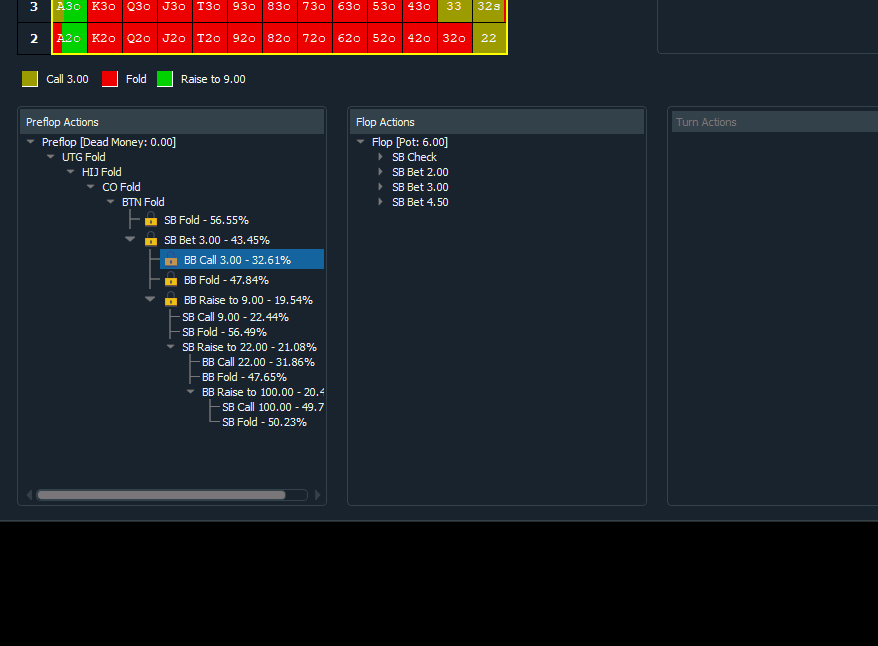Select the 72o hand cell
The height and width of the screenshot is (646, 878).
click(x=314, y=39)
